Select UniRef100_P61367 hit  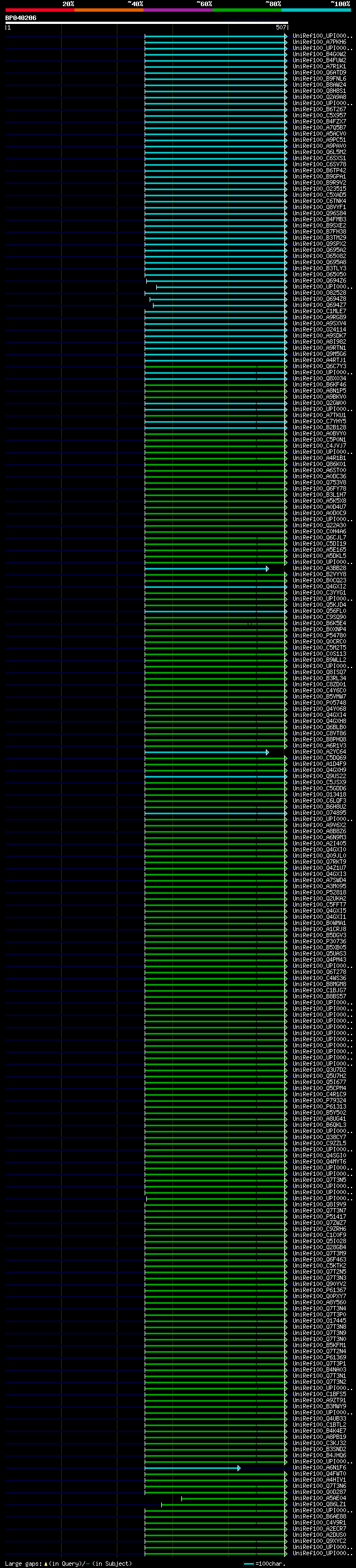click(x=319, y=1291)
